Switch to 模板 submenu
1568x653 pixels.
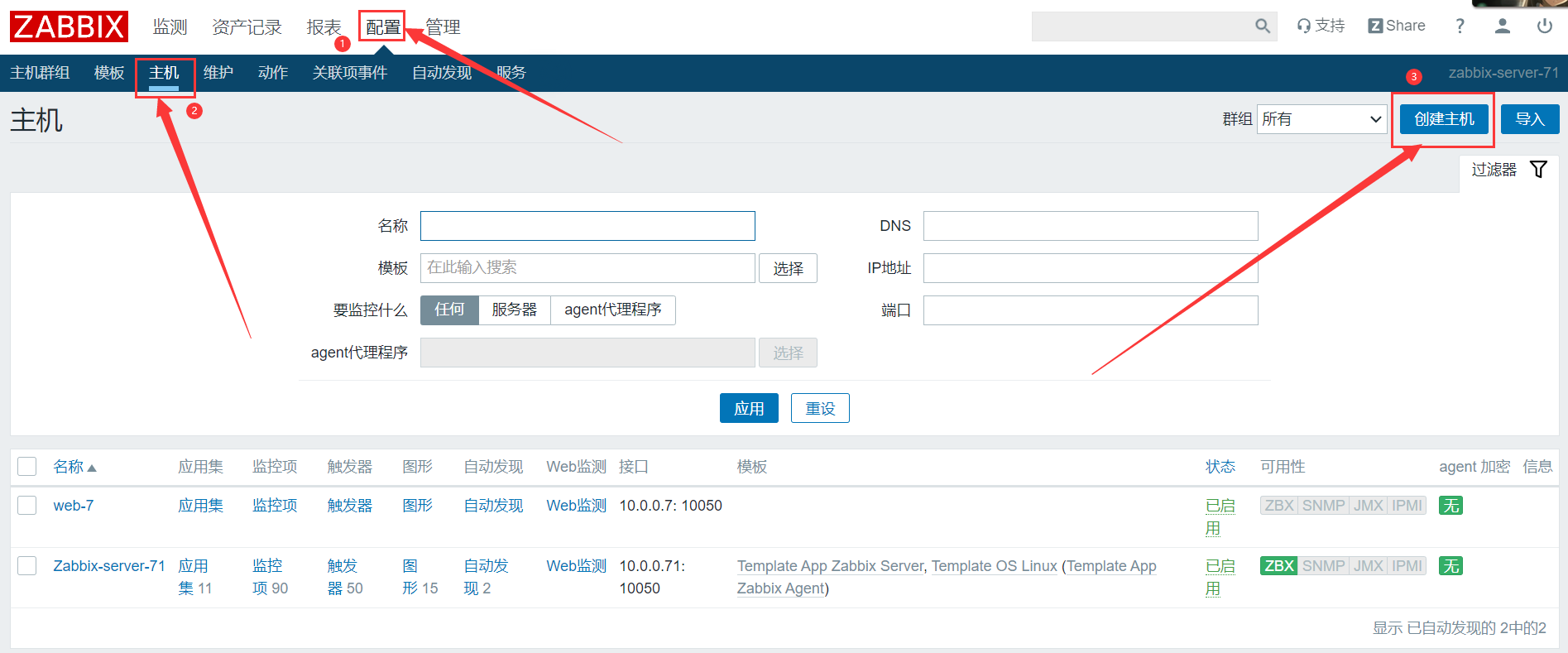point(109,73)
